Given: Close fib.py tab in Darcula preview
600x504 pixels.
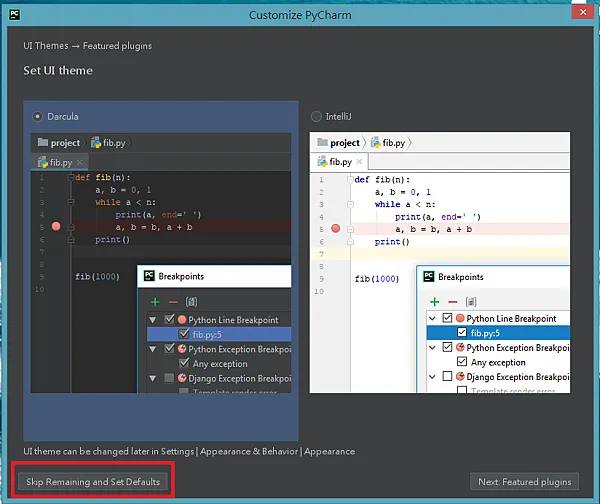Looking at the screenshot, I should tap(80, 163).
